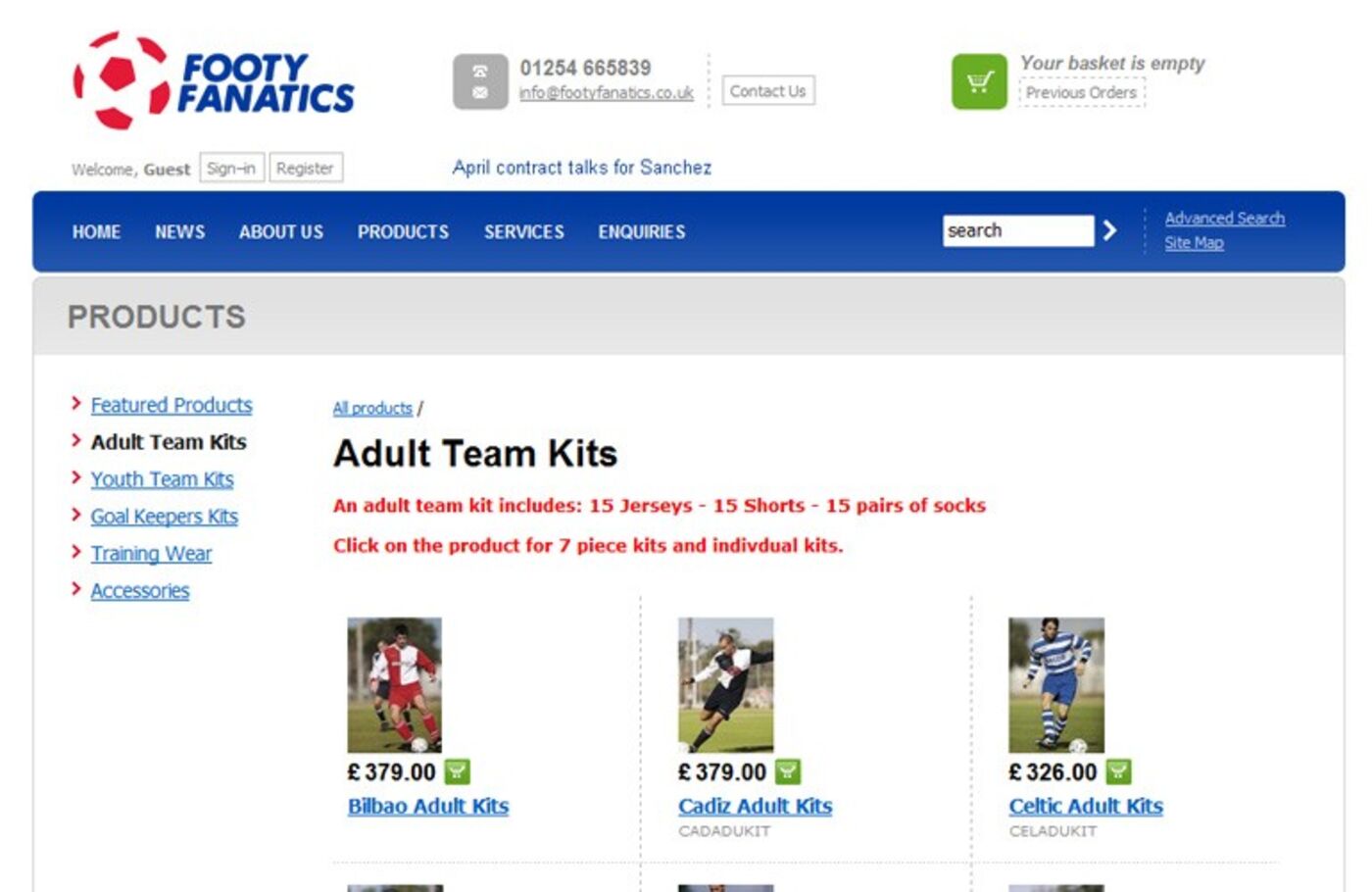Add Celtic Adult Kits to basket via cart icon
The height and width of the screenshot is (892, 1372).
(1116, 771)
